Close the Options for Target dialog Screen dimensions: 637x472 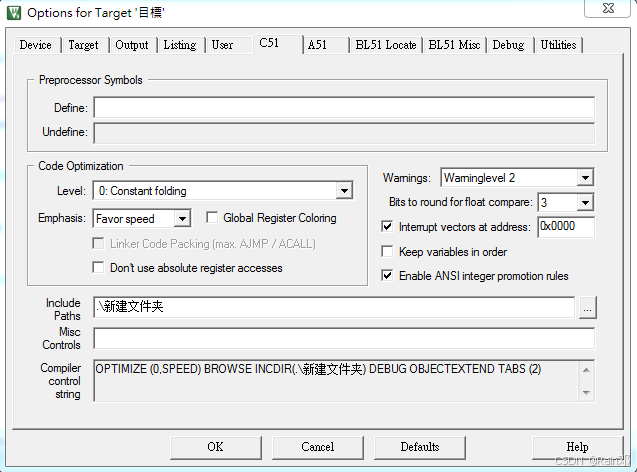click(x=607, y=8)
